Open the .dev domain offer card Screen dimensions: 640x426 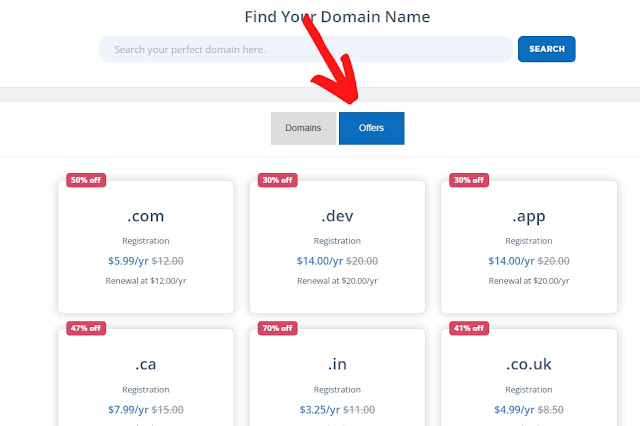(337, 247)
